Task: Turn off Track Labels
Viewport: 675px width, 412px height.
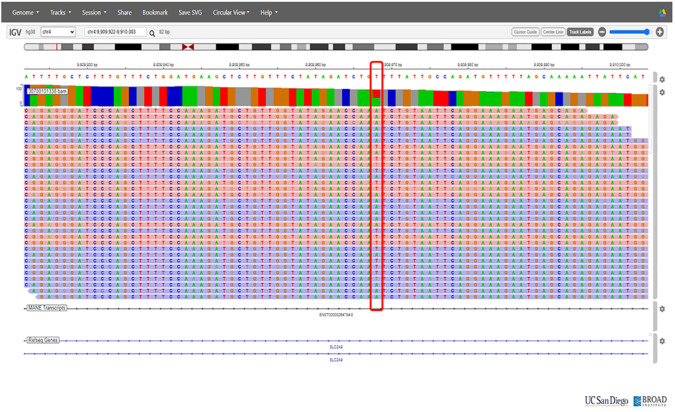Action: [x=580, y=32]
